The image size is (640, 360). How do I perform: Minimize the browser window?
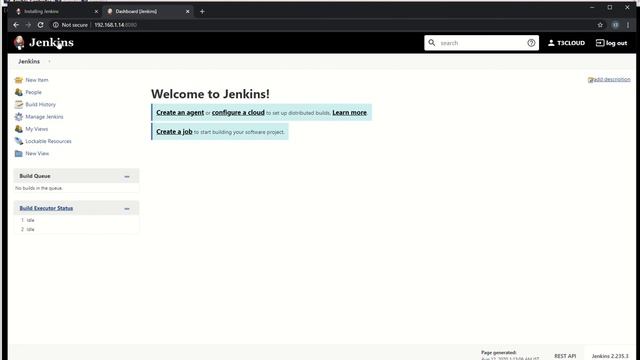[592, 7]
